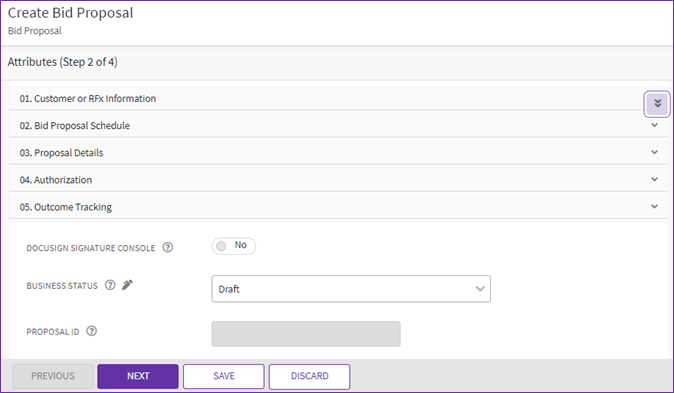Image resolution: width=674 pixels, height=393 pixels.
Task: Expand the Outcome Tracking section chevron
Action: tap(654, 206)
